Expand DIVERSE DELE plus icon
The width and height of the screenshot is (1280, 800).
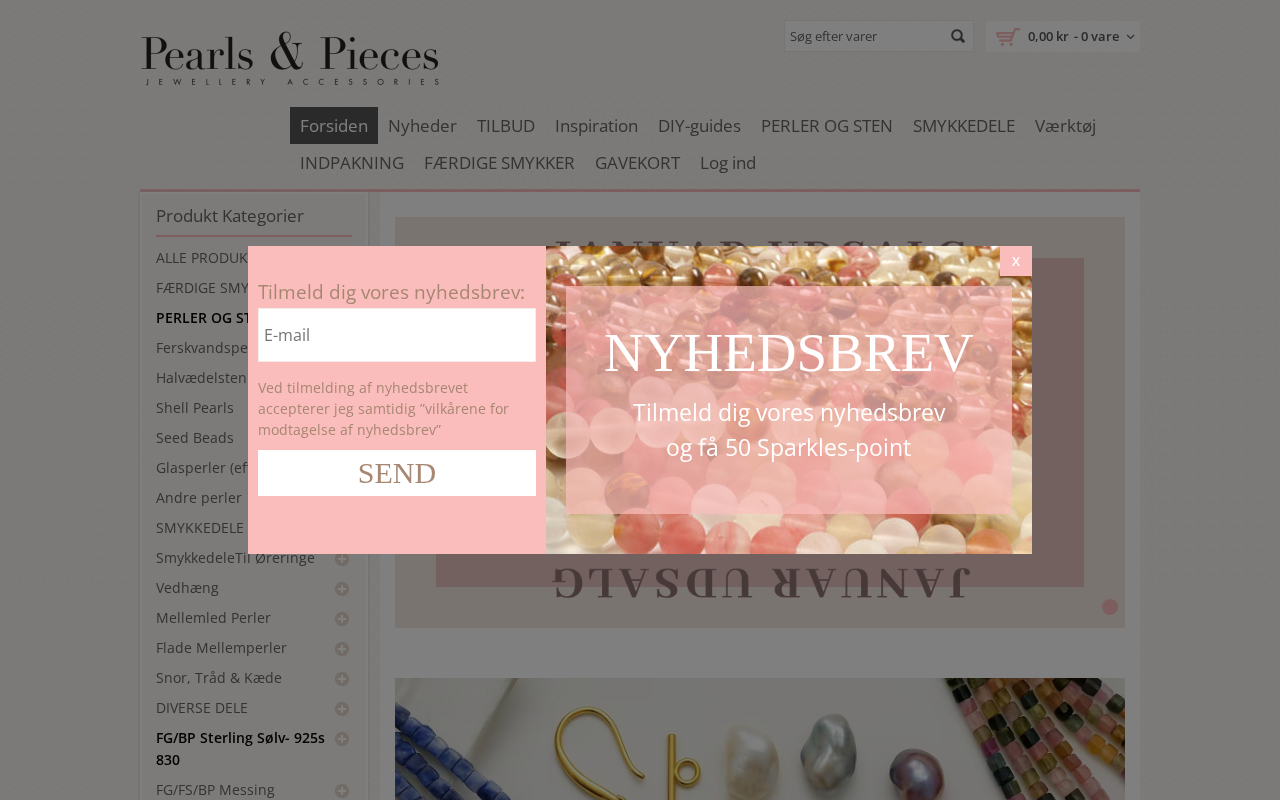[342, 709]
